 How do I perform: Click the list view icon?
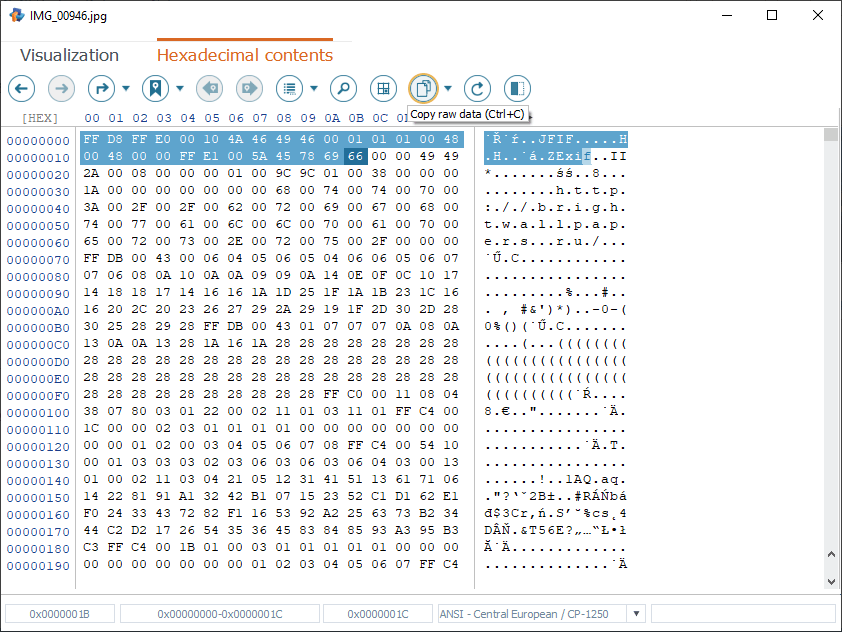(x=290, y=88)
